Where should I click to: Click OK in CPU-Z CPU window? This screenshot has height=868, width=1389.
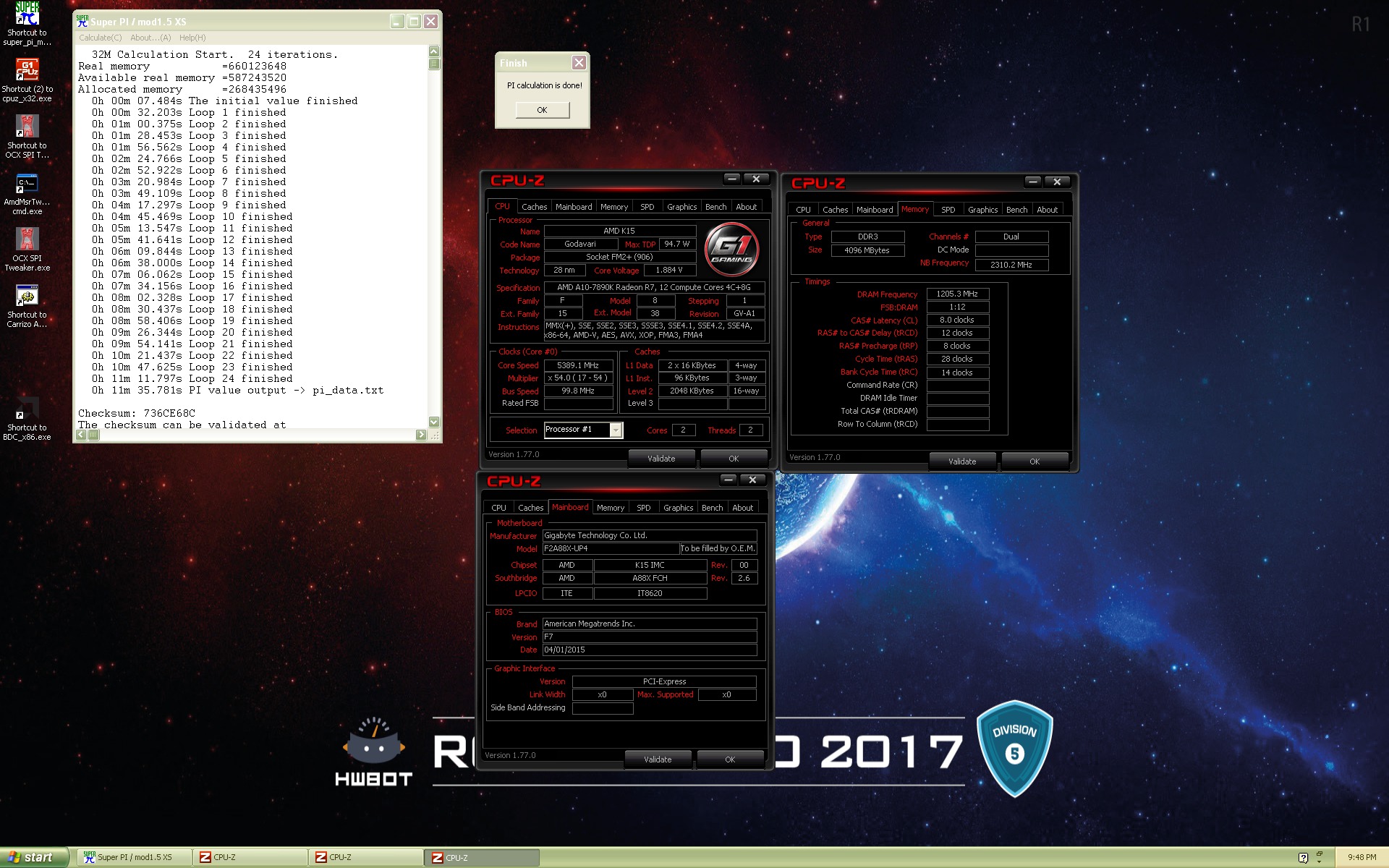tap(734, 459)
